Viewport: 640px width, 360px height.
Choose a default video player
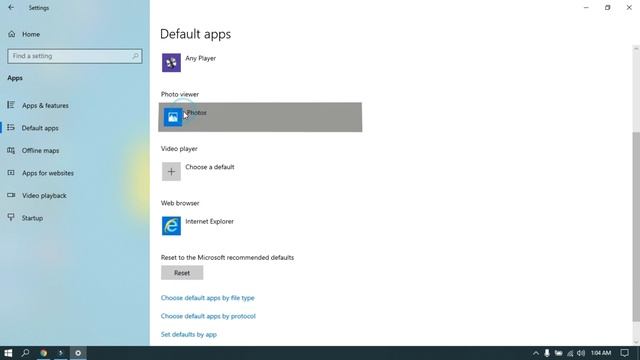point(209,167)
